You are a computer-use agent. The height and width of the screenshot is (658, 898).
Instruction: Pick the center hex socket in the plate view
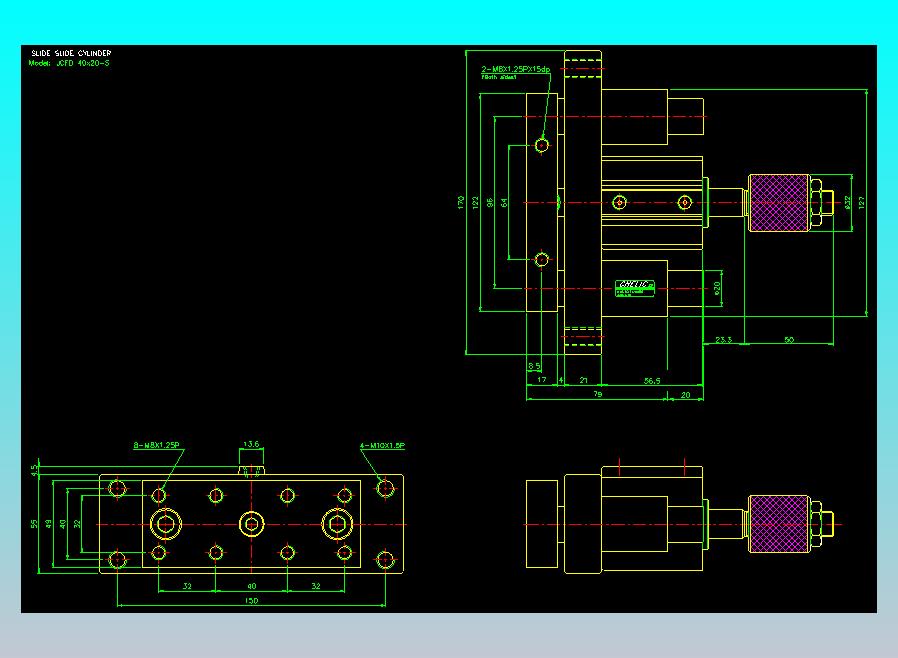(x=251, y=524)
